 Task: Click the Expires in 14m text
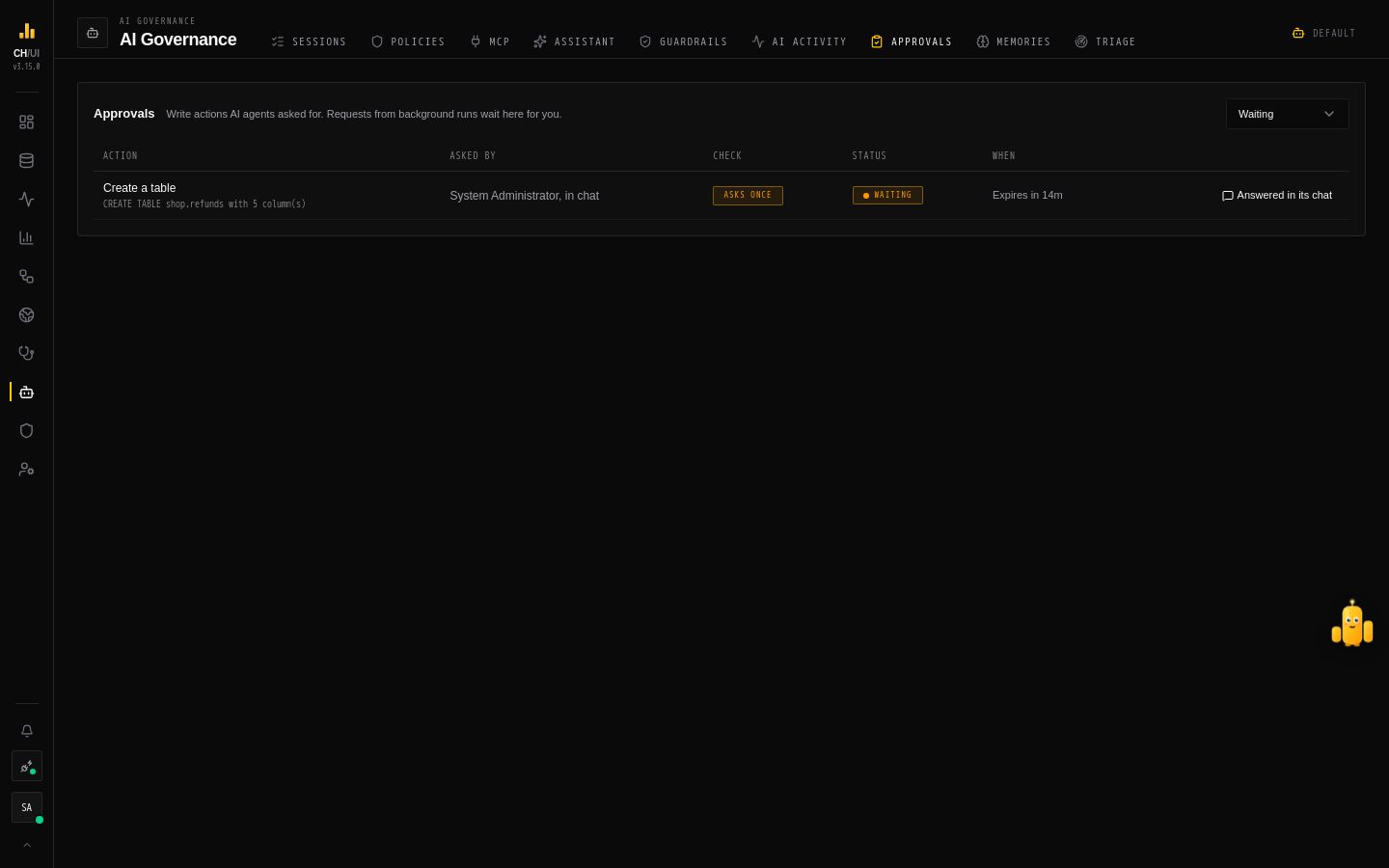point(1027,195)
